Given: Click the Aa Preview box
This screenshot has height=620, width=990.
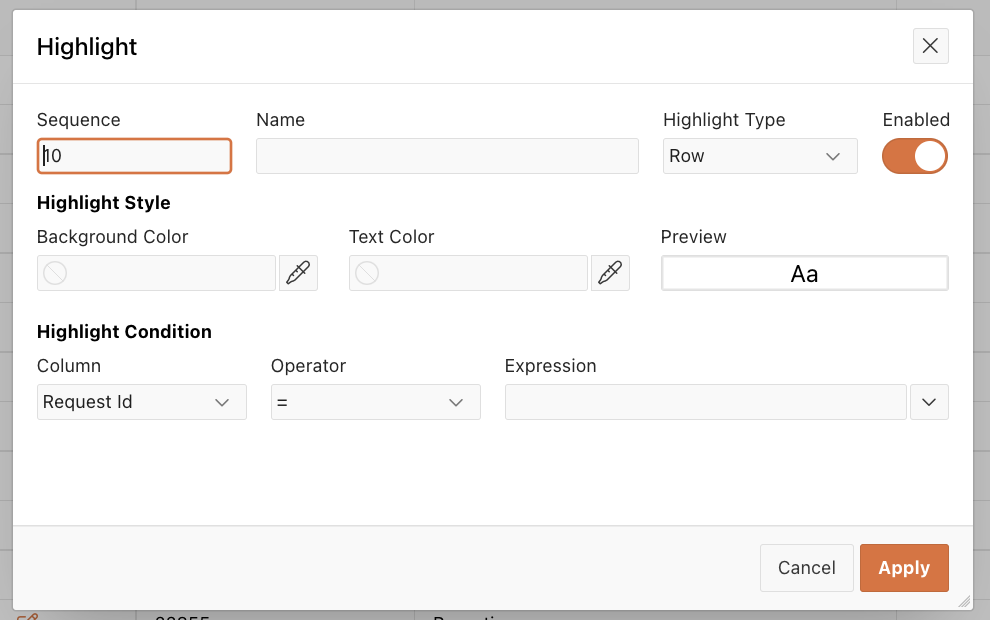Looking at the screenshot, I should click(804, 273).
